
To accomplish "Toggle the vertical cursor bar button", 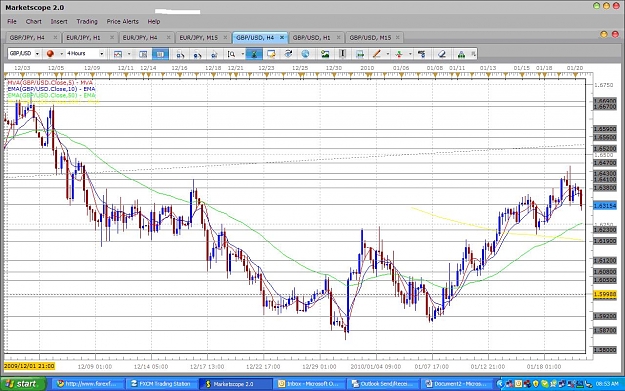I will (x=342, y=54).
